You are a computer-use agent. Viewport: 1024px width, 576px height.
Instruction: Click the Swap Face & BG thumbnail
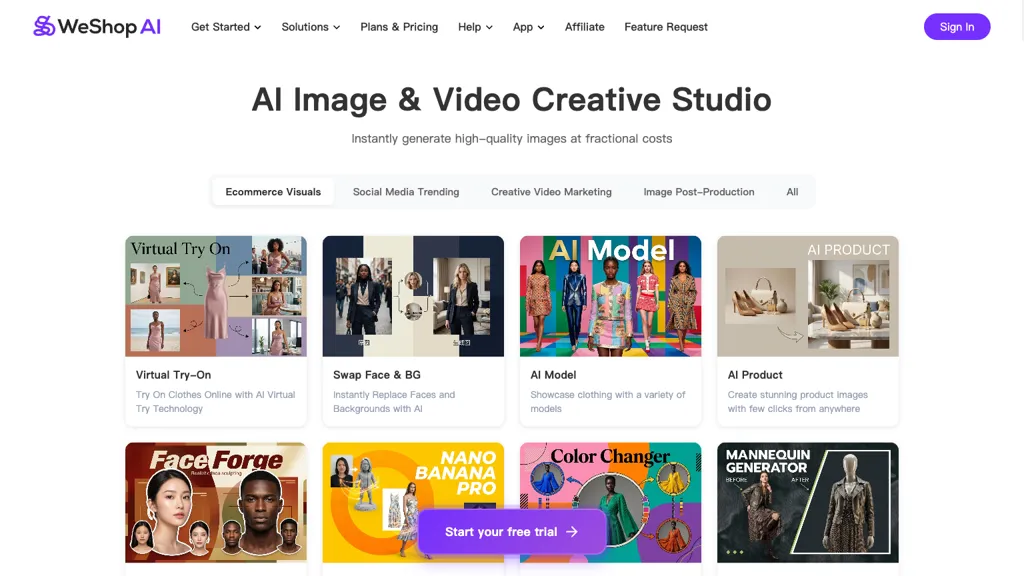pos(413,296)
